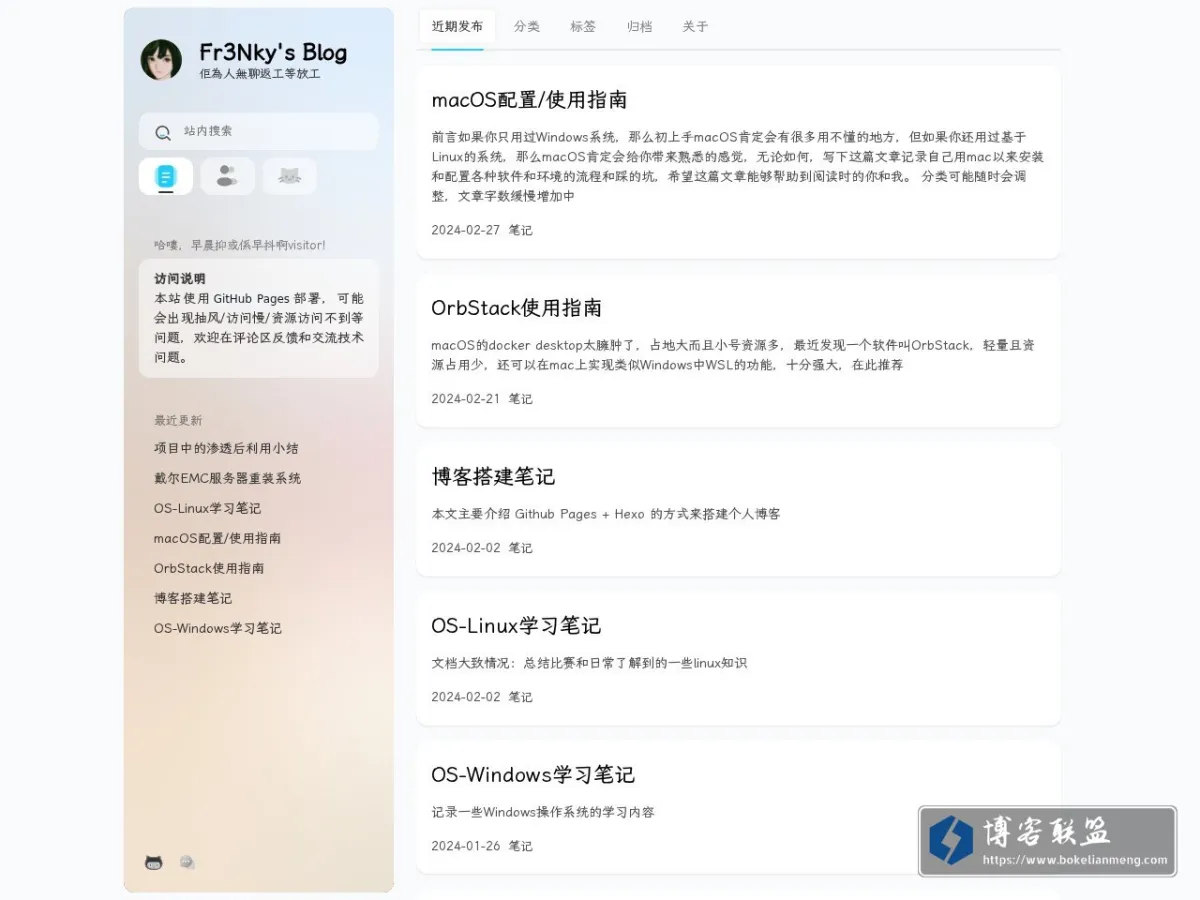Click 笔记 category under OS-Windows学习笔记 post
This screenshot has width=1200, height=900.
(x=520, y=846)
